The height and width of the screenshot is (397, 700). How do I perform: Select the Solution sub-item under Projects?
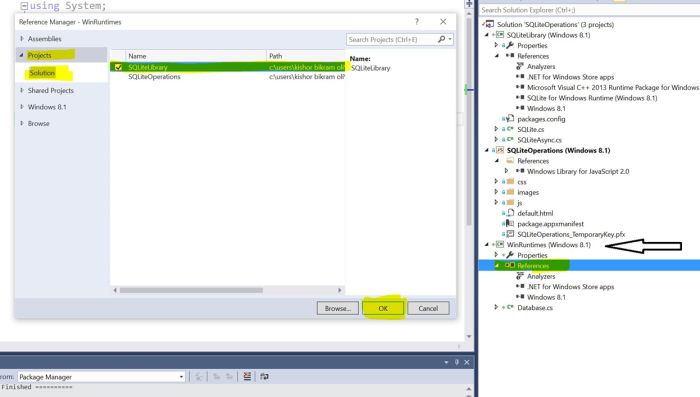[42, 73]
